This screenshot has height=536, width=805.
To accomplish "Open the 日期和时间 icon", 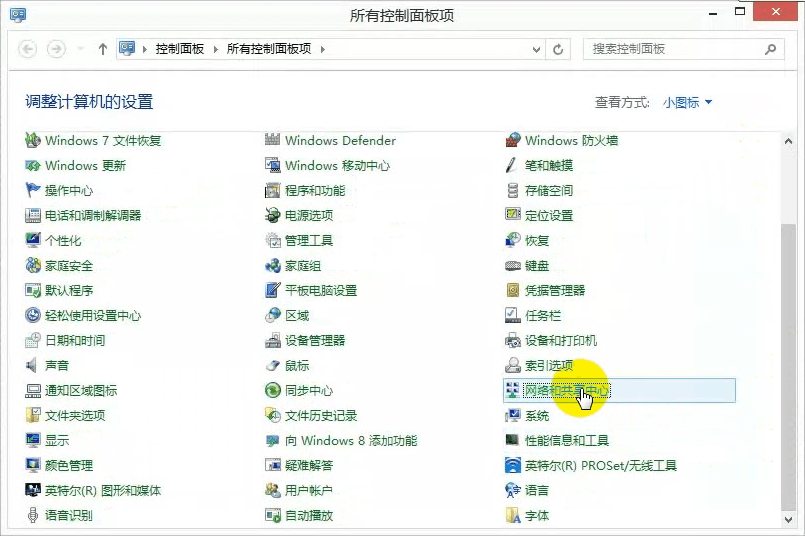I will click(33, 341).
